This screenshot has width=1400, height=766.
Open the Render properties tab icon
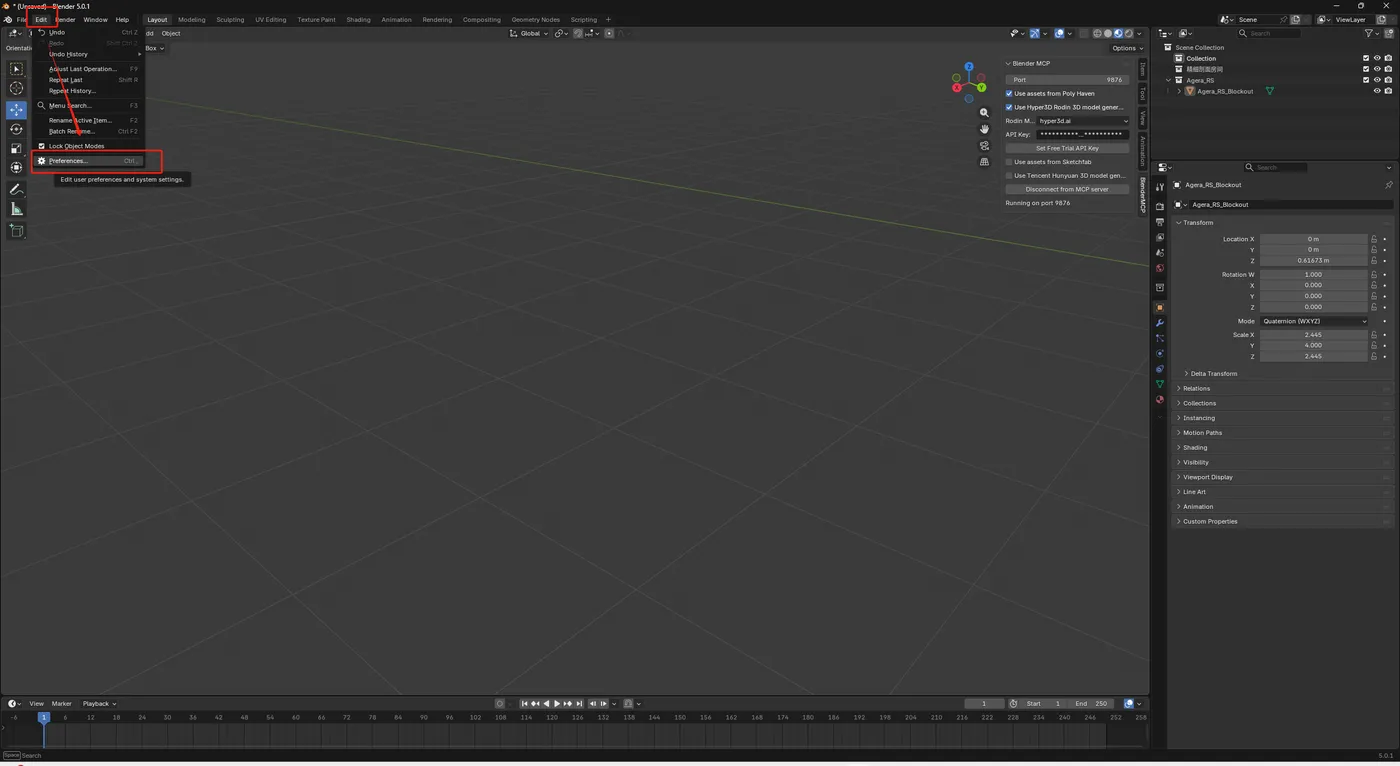click(1160, 207)
